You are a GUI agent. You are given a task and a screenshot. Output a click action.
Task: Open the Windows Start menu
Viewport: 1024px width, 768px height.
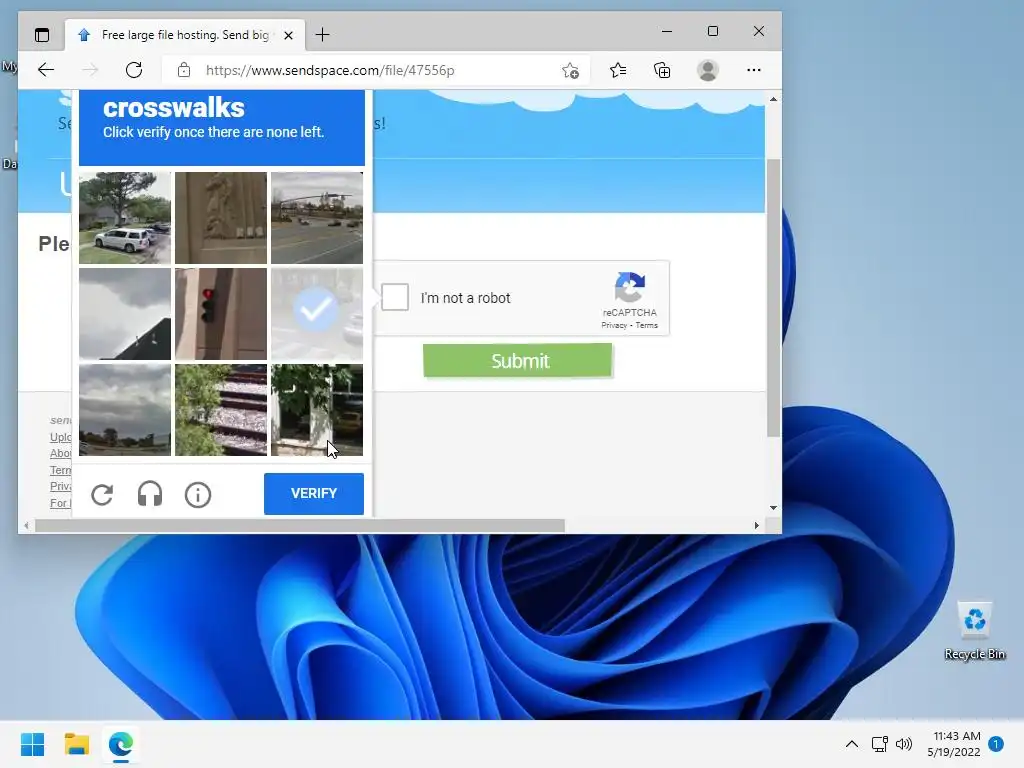click(33, 744)
